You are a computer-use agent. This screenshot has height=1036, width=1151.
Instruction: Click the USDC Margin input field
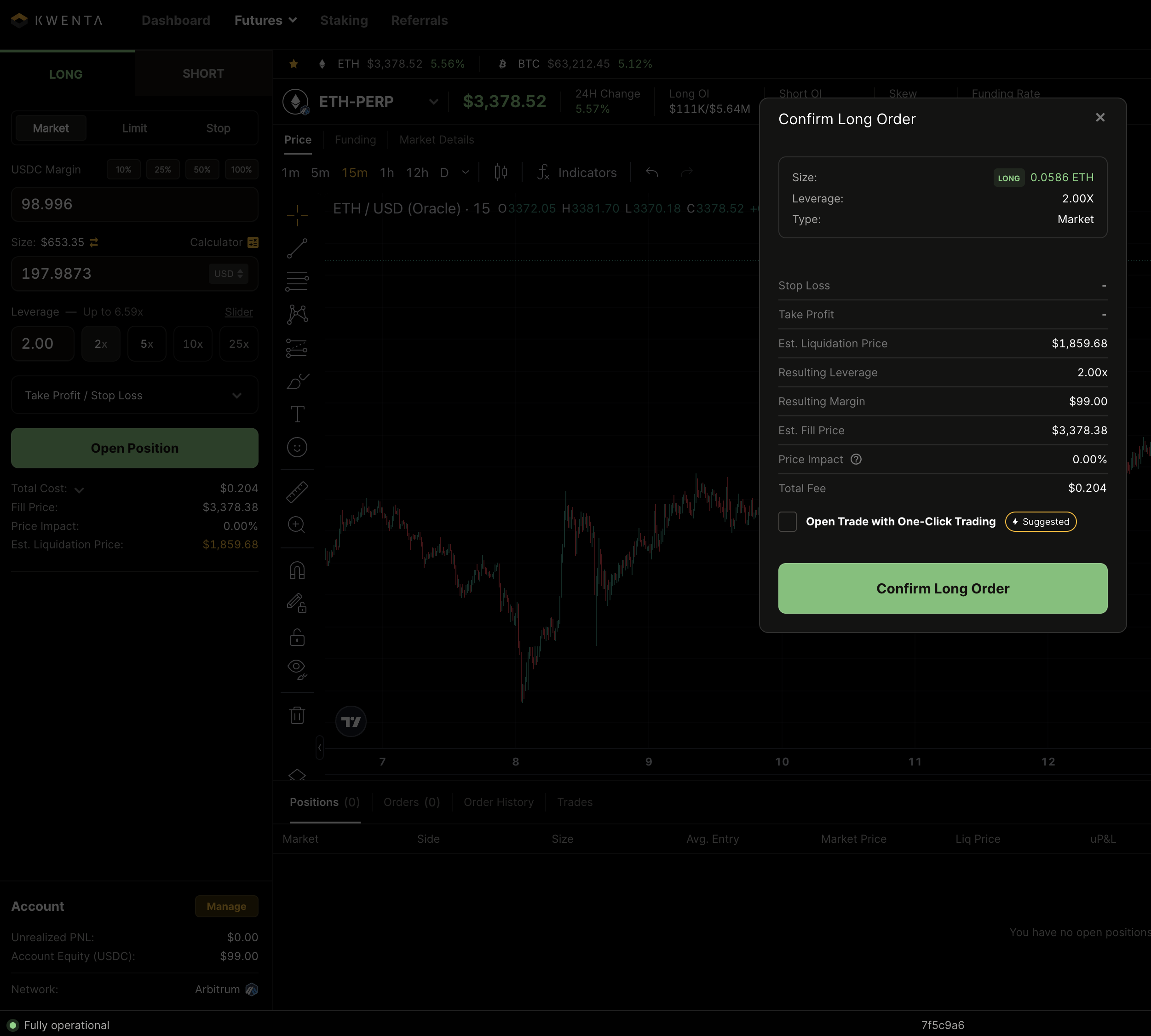[134, 204]
